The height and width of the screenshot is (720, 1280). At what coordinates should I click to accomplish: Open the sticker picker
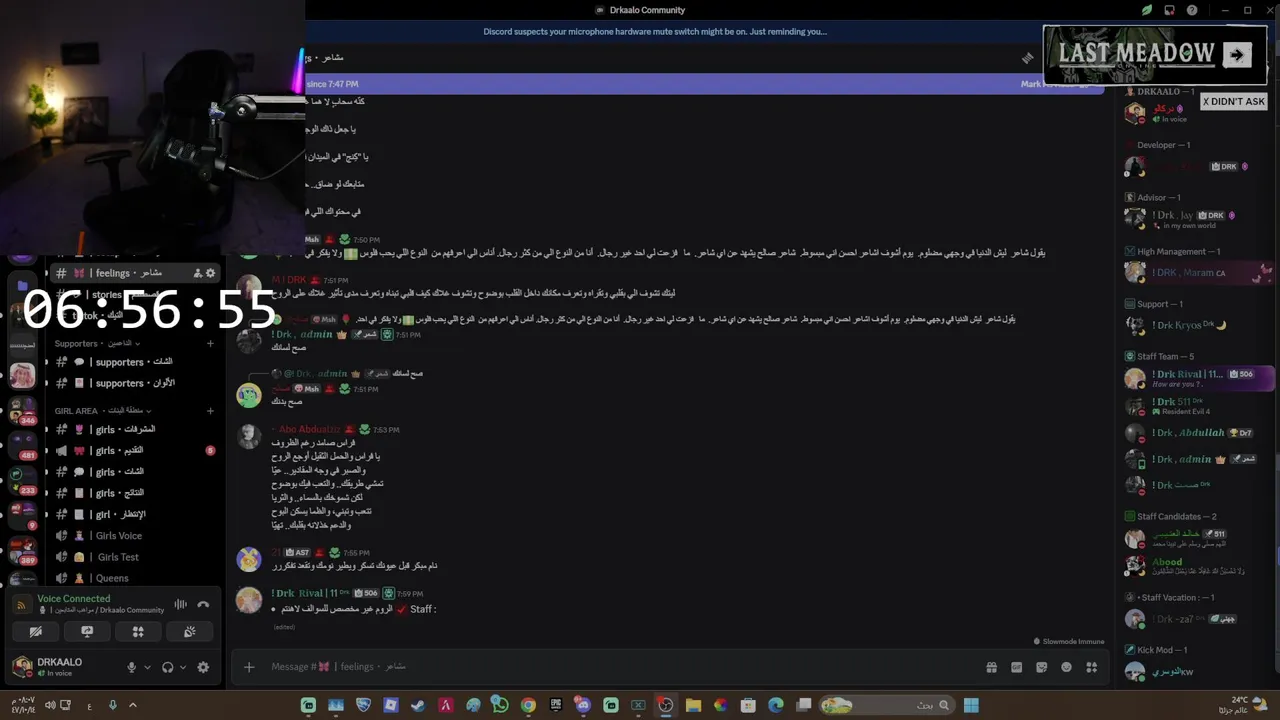click(1041, 667)
